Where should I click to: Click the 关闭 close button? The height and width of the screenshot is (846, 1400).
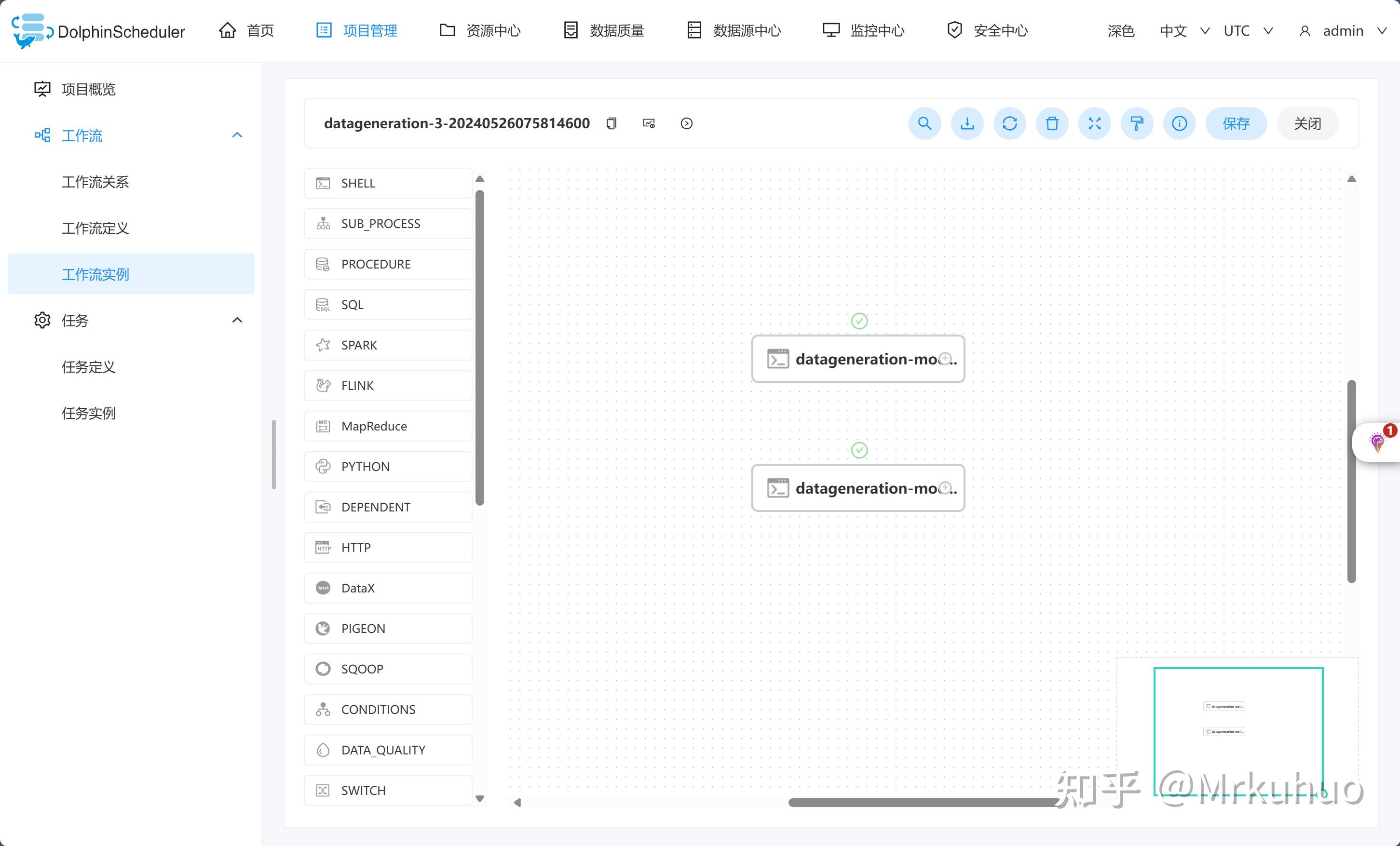[x=1307, y=123]
